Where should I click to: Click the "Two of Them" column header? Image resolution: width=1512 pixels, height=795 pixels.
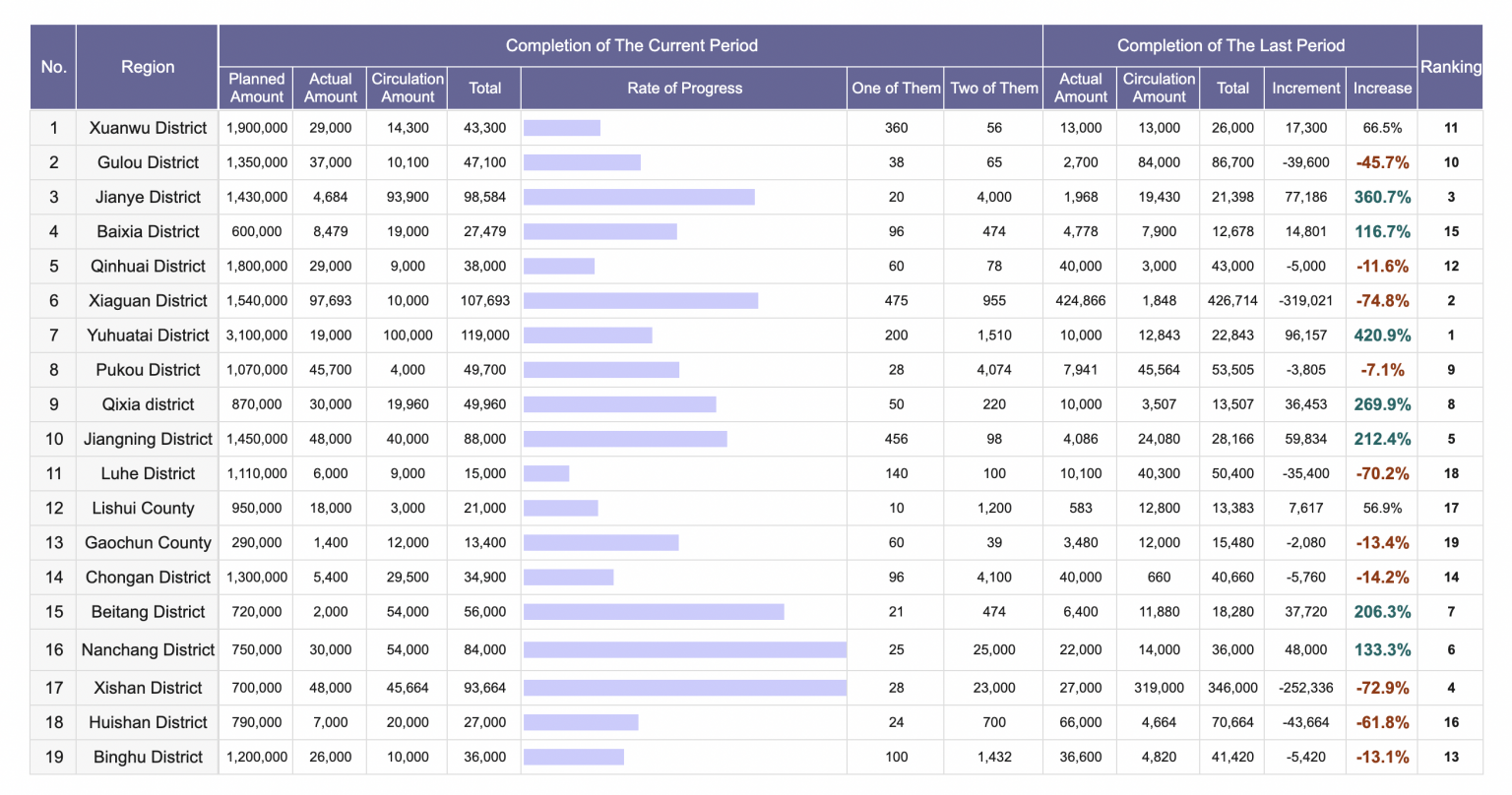pyautogui.click(x=993, y=88)
